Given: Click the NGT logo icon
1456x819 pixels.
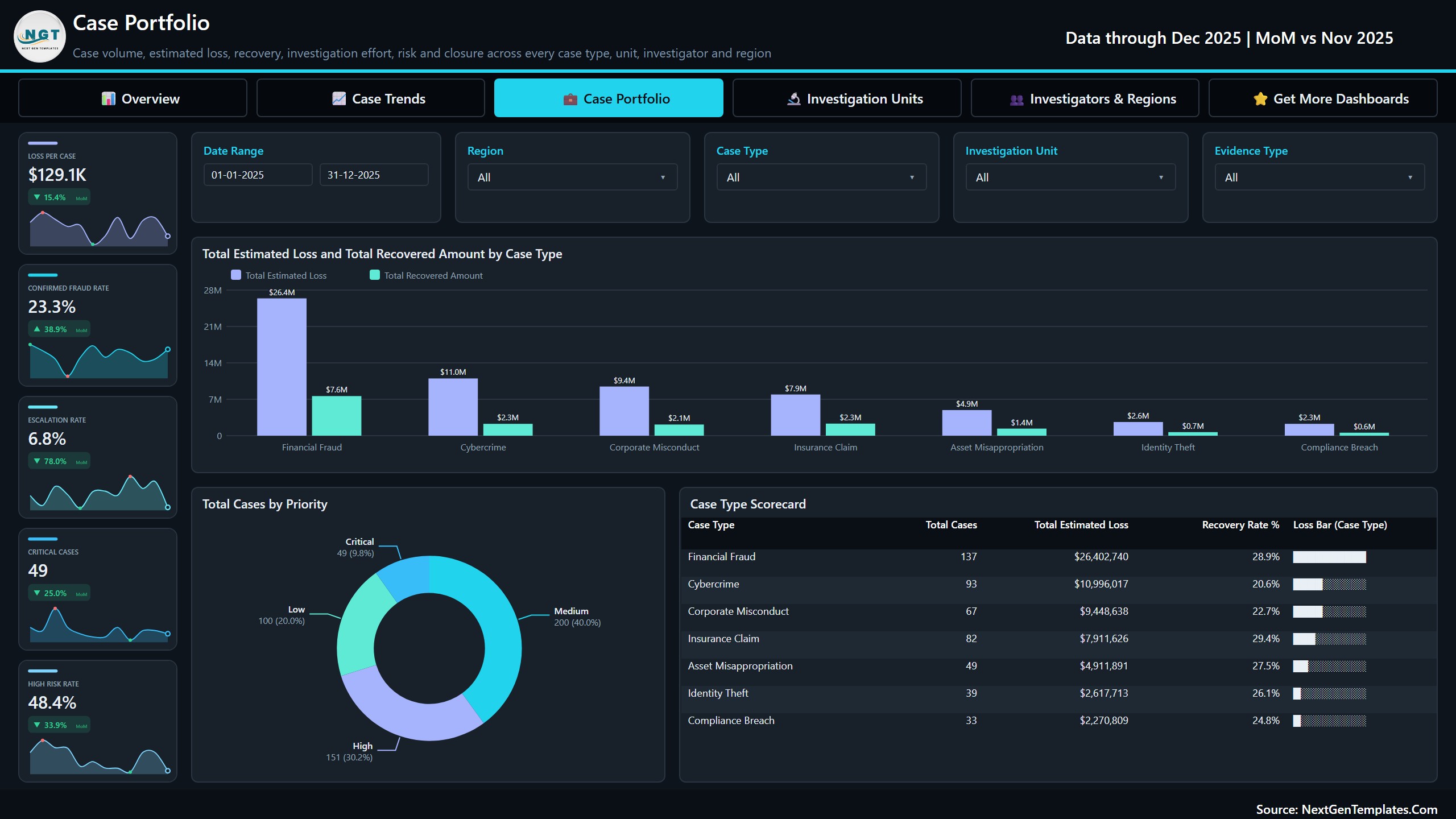Looking at the screenshot, I should 40,36.
